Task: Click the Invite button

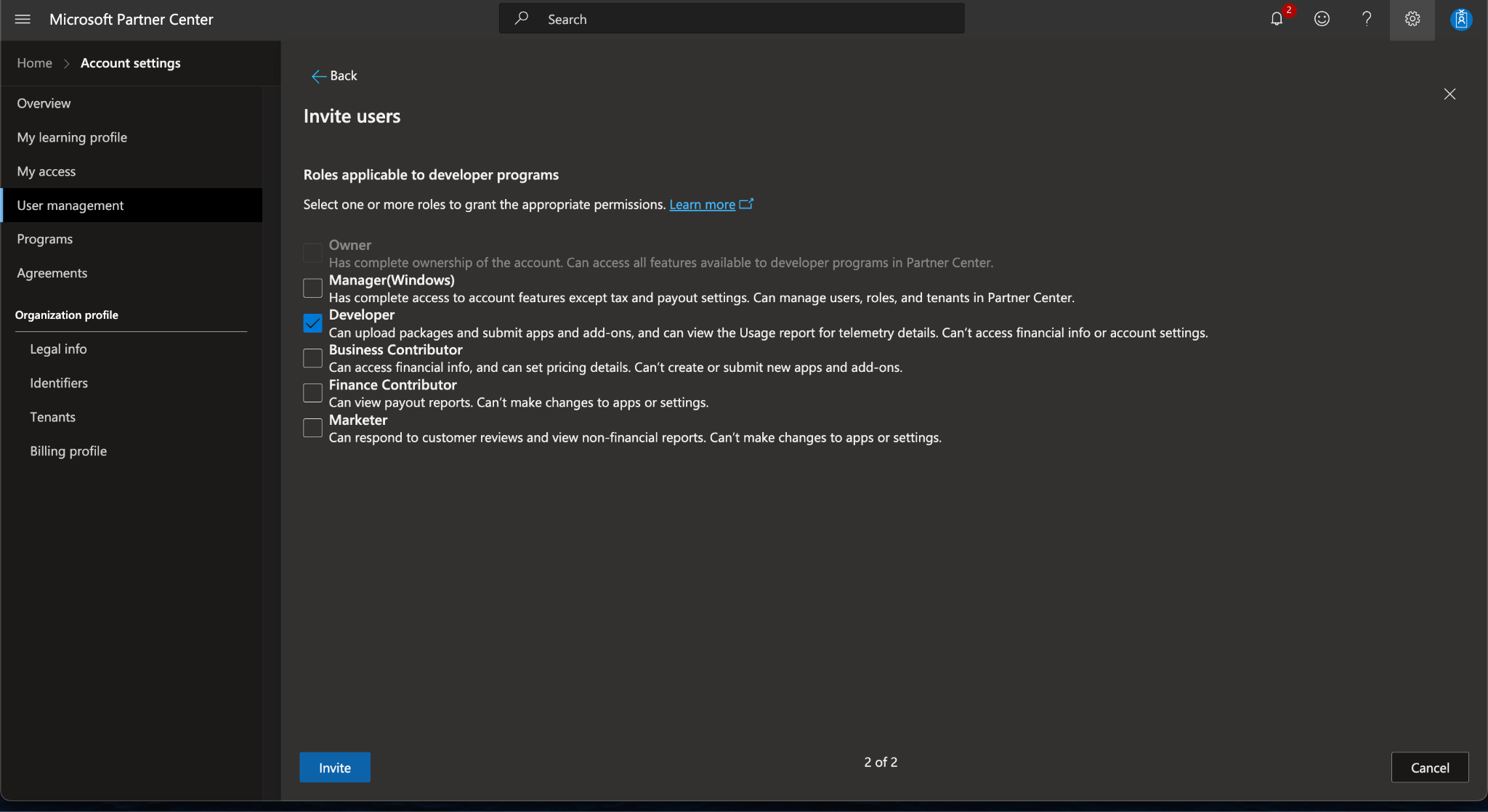Action: [x=335, y=767]
